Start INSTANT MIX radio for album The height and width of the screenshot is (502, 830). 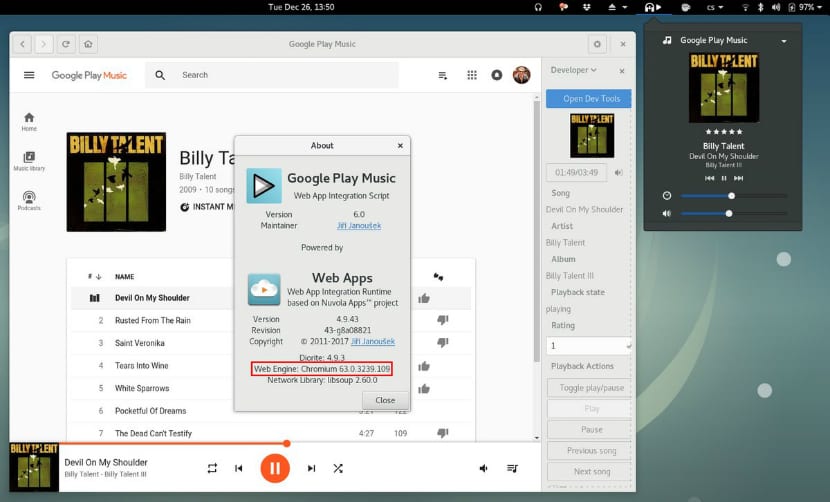pyautogui.click(x=207, y=207)
